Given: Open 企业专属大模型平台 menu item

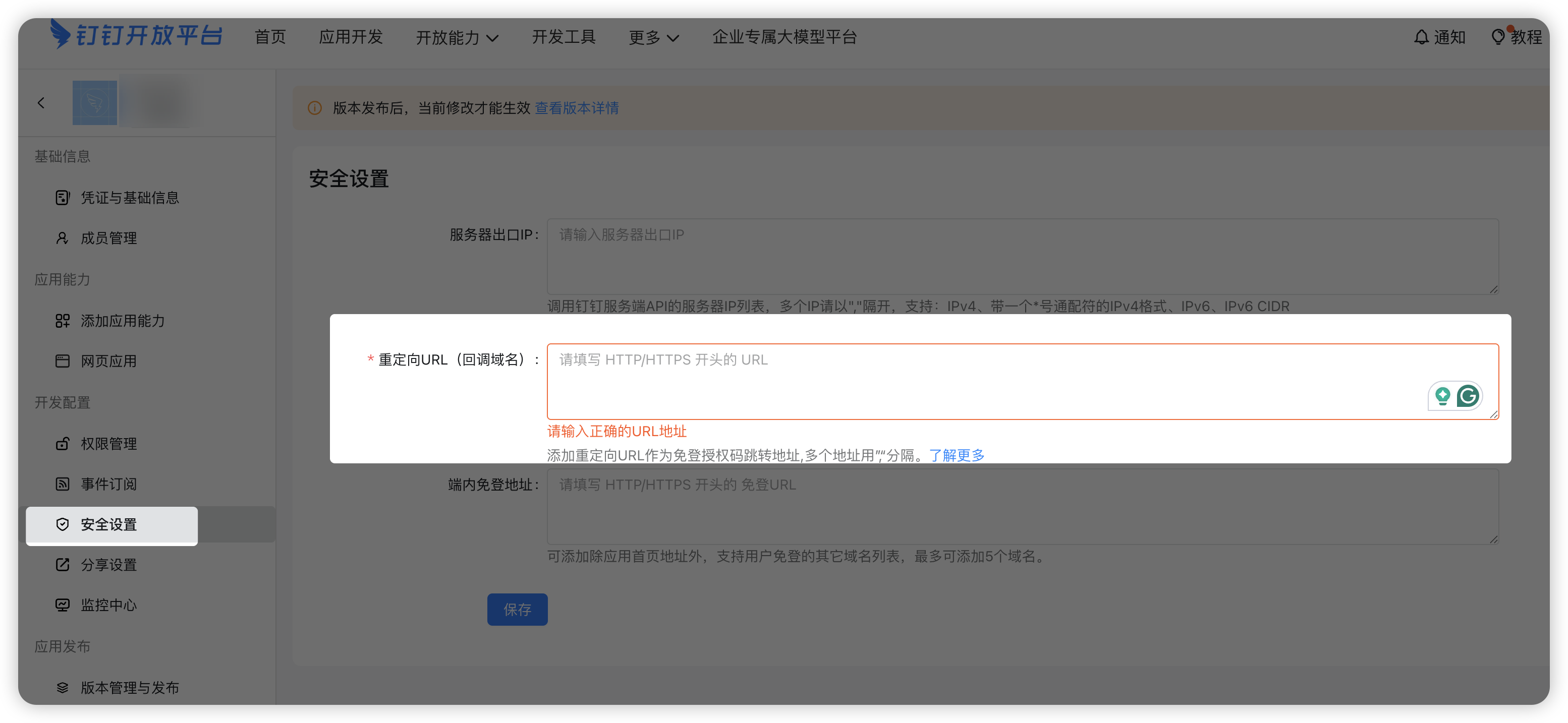Looking at the screenshot, I should click(x=784, y=37).
